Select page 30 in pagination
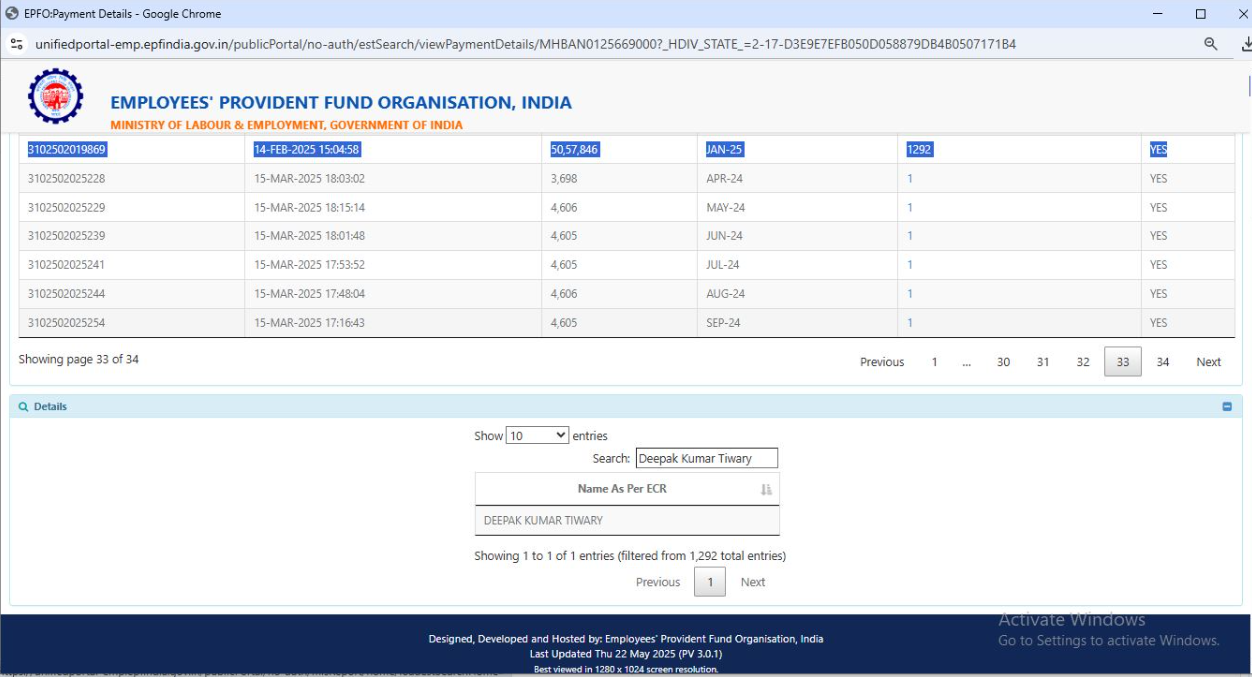The height and width of the screenshot is (677, 1252). point(1003,362)
